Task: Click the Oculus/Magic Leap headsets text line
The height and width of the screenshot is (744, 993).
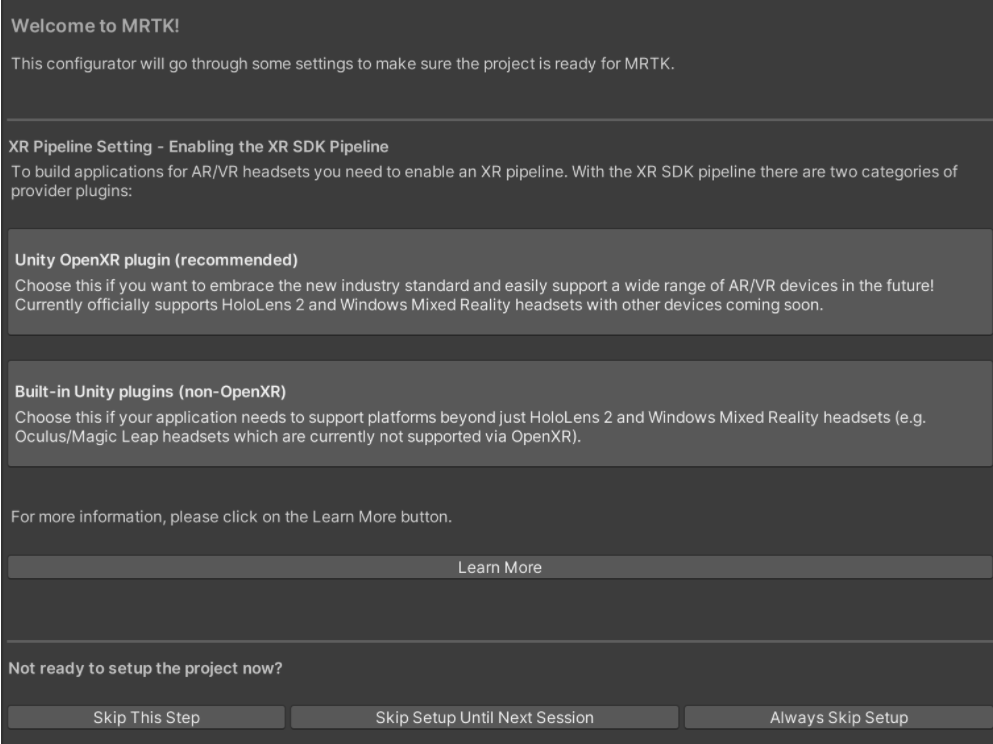Action: pyautogui.click(x=296, y=435)
